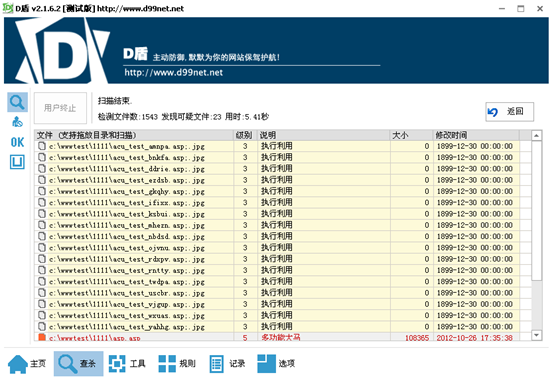Image resolution: width=553 pixels, height=381 pixels.
Task: Open the square bracket icon in left sidebar
Action: click(17, 162)
